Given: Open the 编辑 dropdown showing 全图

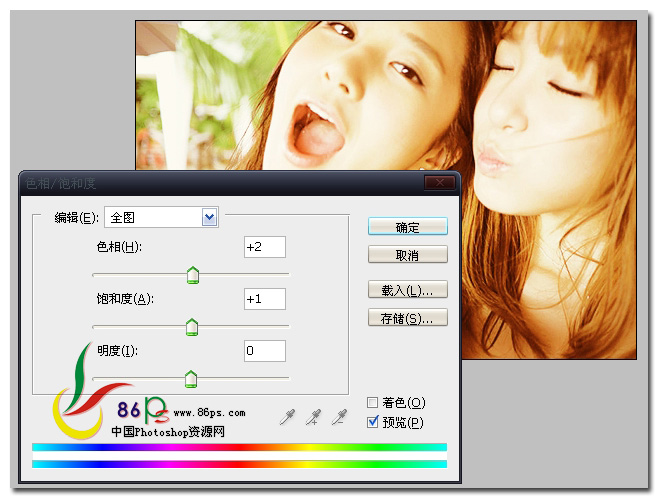Looking at the screenshot, I should point(160,217).
